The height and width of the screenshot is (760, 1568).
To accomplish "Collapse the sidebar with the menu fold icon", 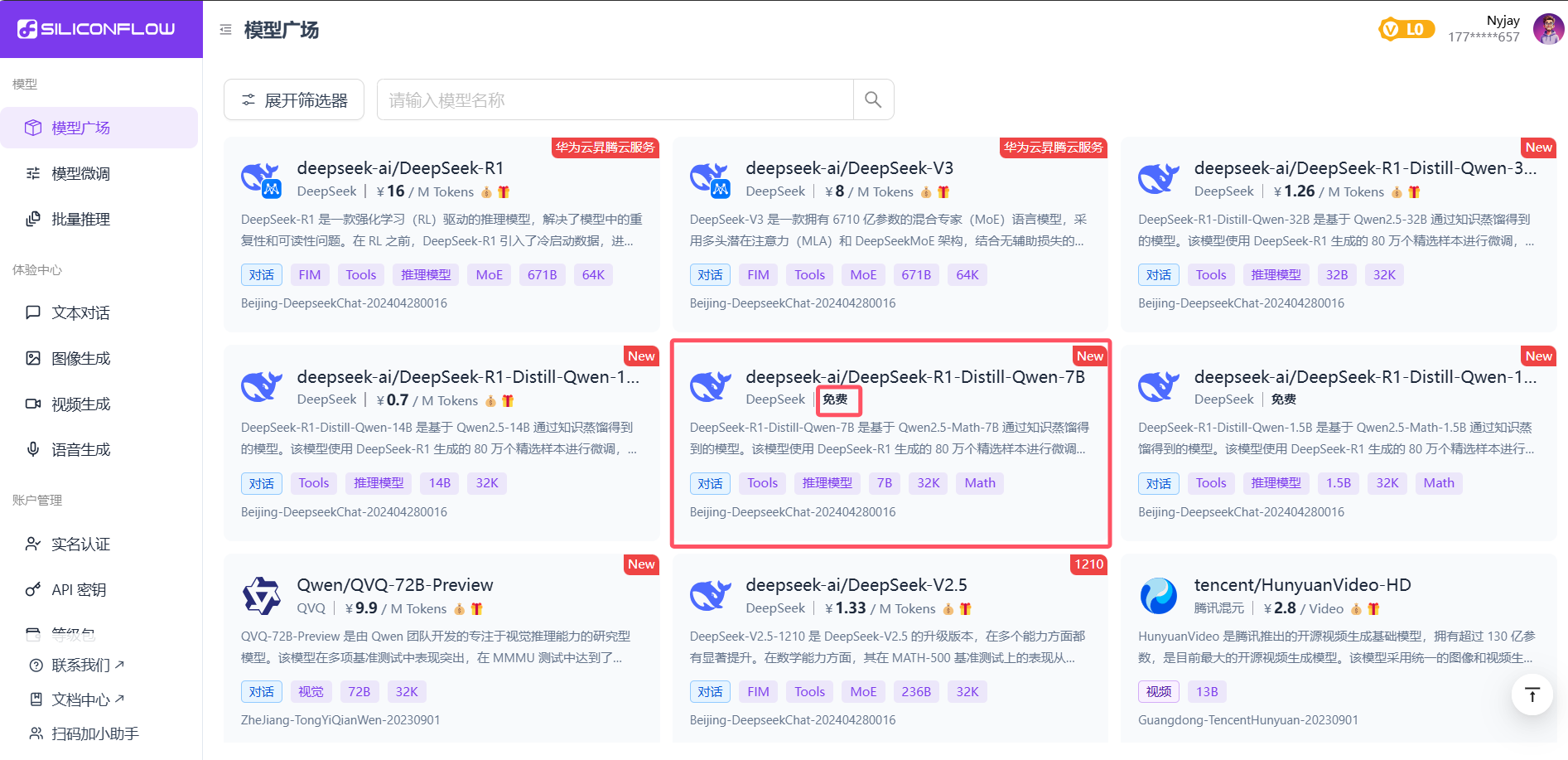I will 225,30.
